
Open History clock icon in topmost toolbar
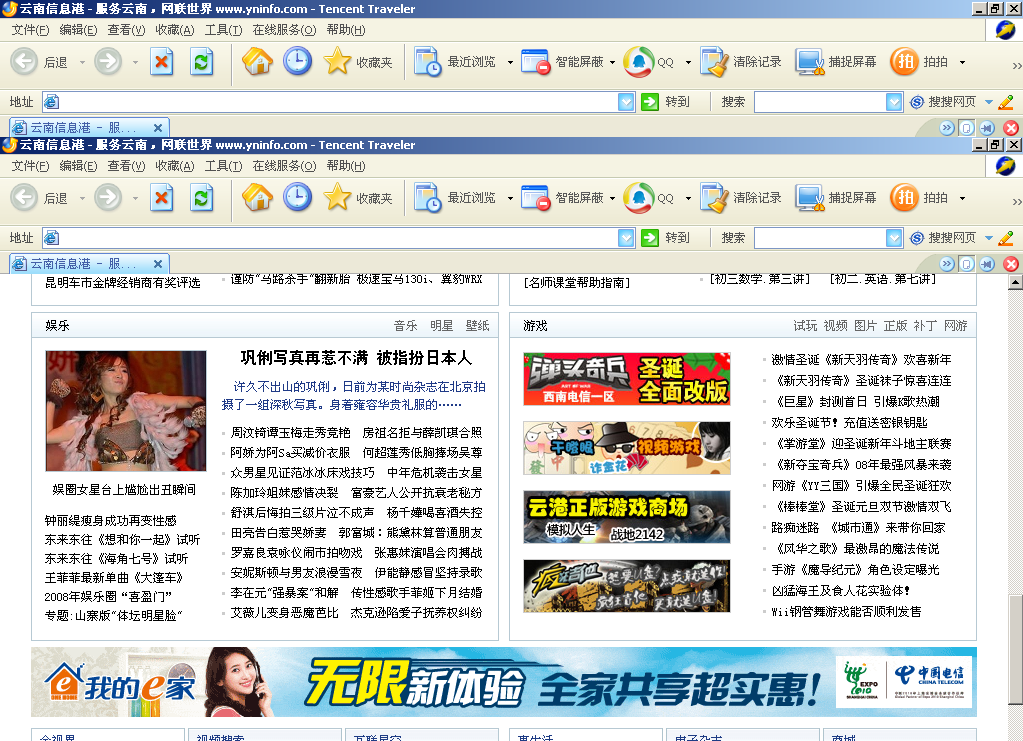click(x=297, y=62)
